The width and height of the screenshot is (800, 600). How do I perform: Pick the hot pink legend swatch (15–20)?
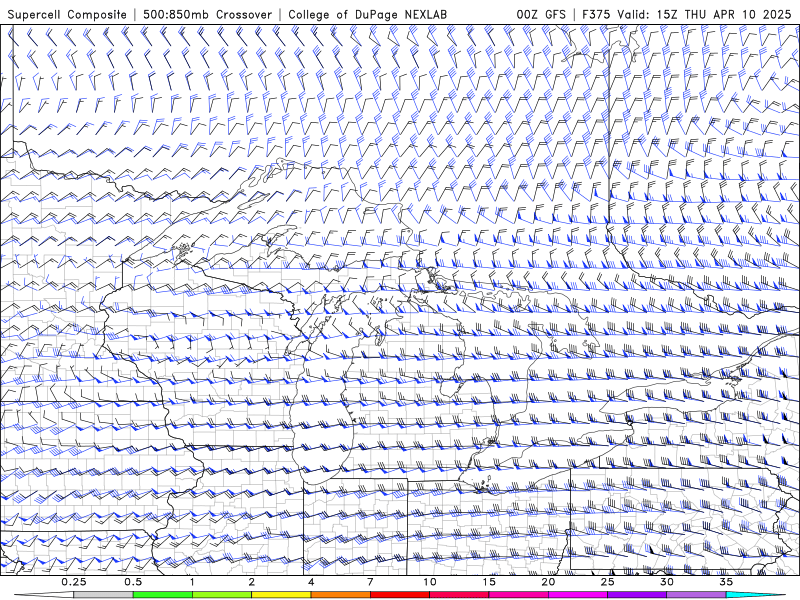coord(518,595)
